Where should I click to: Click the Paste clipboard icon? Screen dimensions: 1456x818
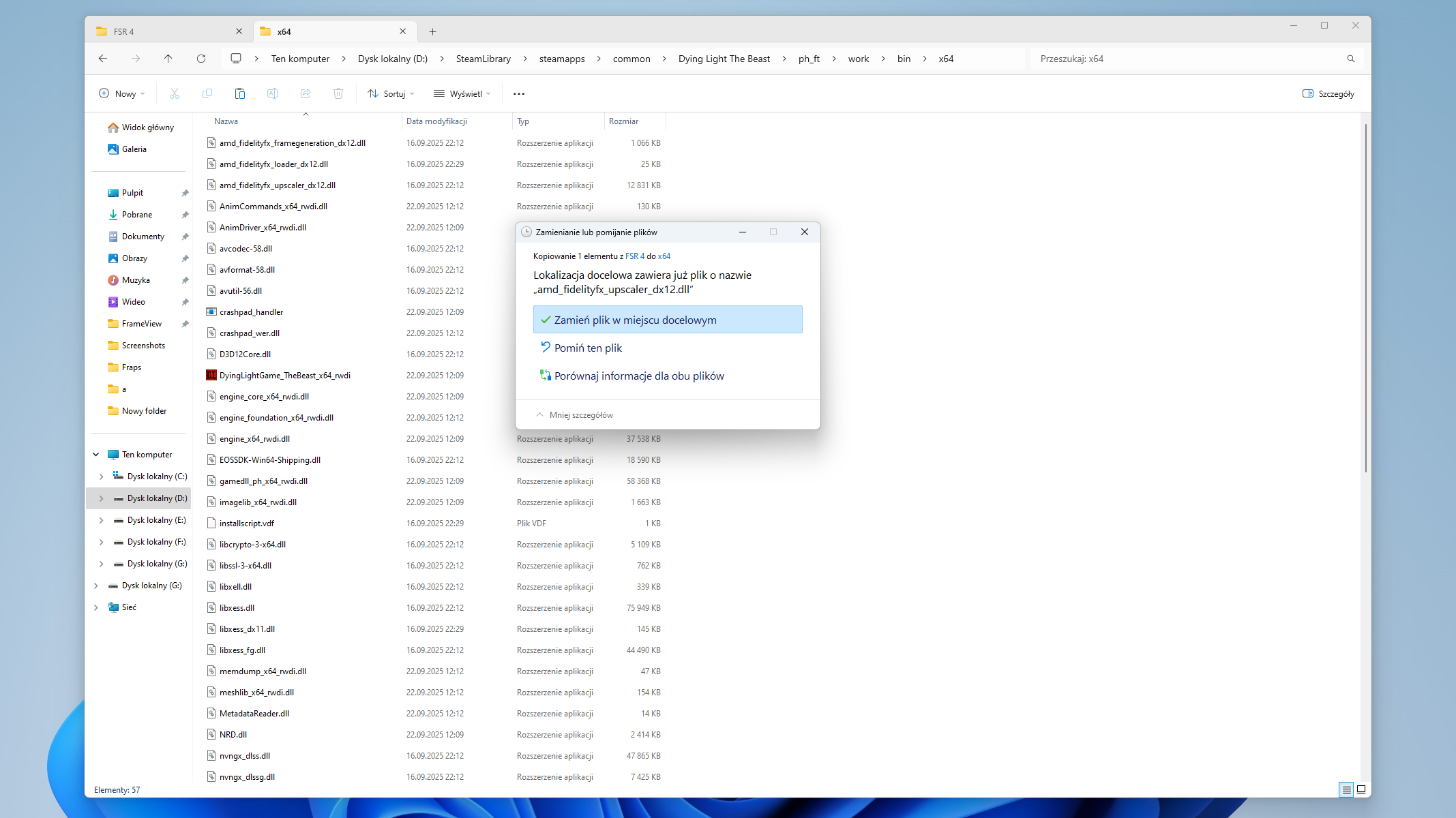(x=240, y=93)
